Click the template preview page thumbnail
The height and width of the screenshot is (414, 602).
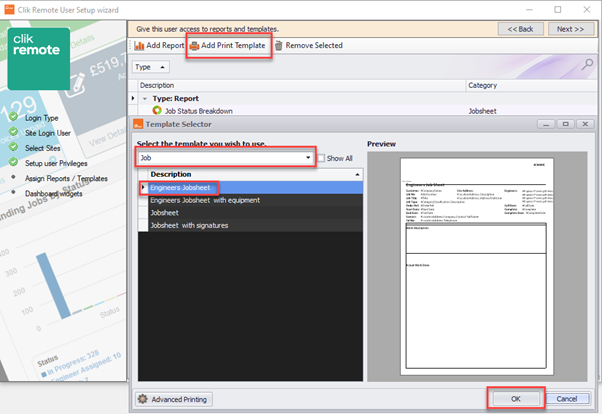click(477, 267)
